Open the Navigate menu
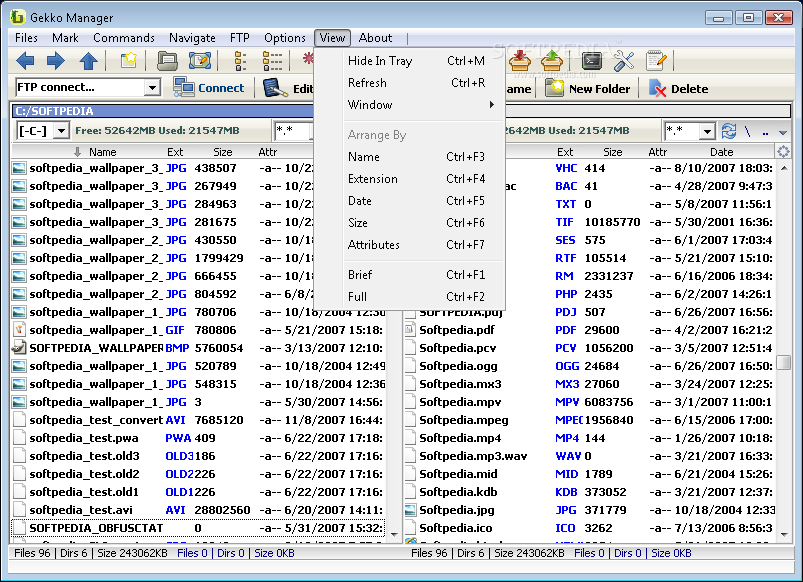This screenshot has width=803, height=582. click(192, 38)
